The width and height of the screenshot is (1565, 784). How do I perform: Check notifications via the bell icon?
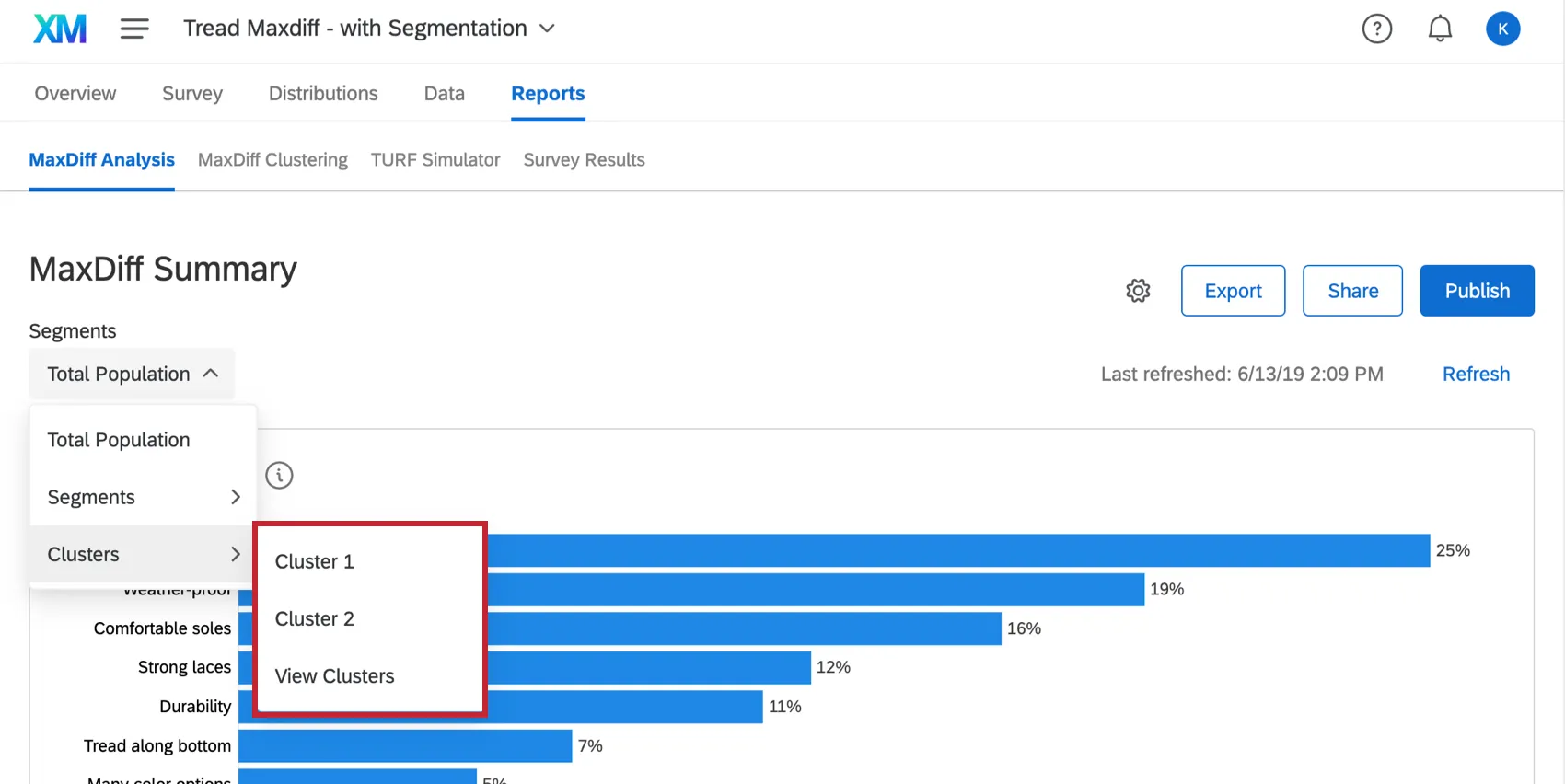point(1440,29)
